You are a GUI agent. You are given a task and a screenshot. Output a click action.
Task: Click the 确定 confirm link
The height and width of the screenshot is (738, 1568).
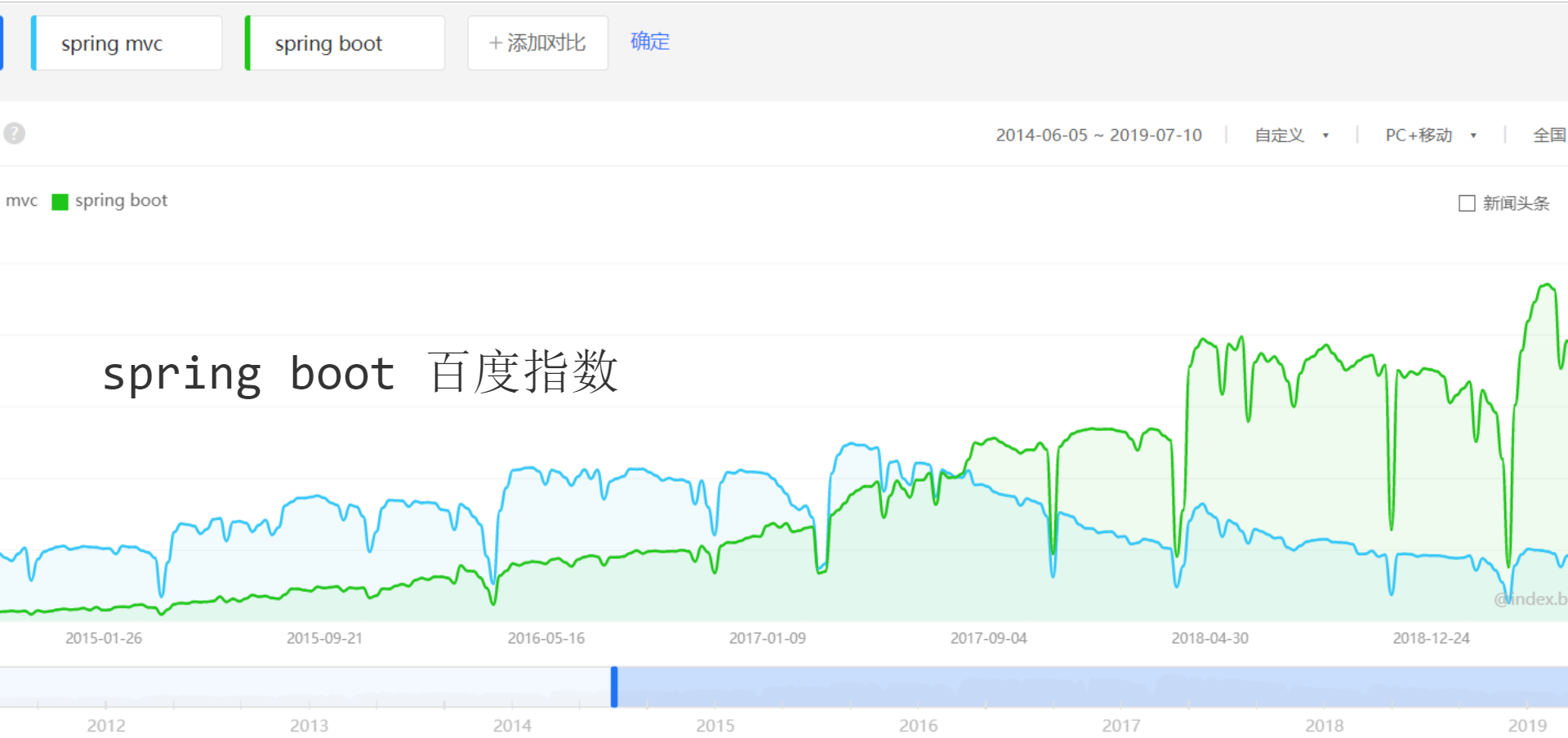point(650,42)
